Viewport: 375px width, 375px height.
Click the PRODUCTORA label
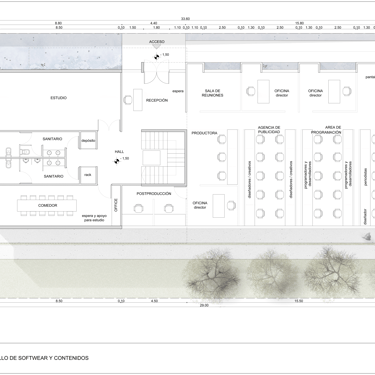pos(204,133)
